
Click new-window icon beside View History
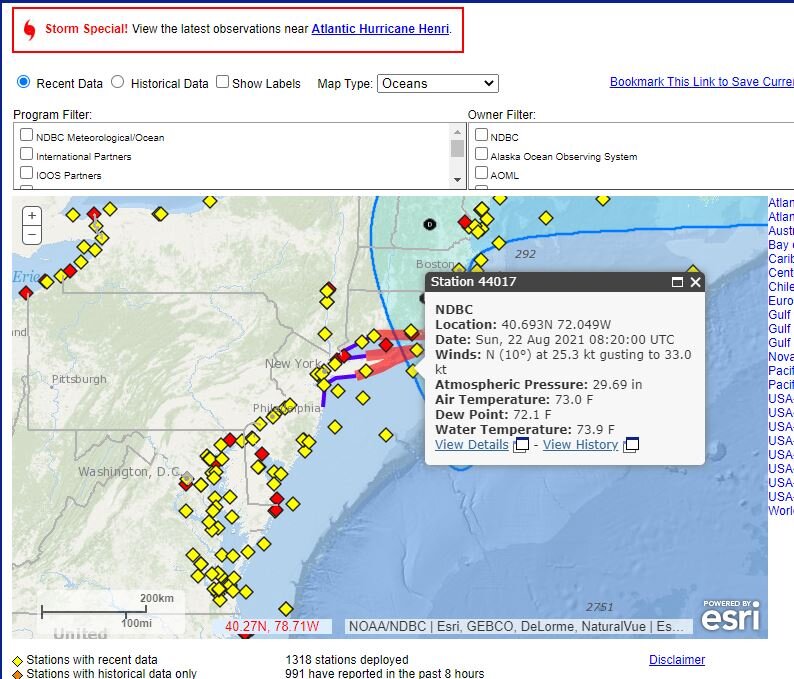[631, 445]
